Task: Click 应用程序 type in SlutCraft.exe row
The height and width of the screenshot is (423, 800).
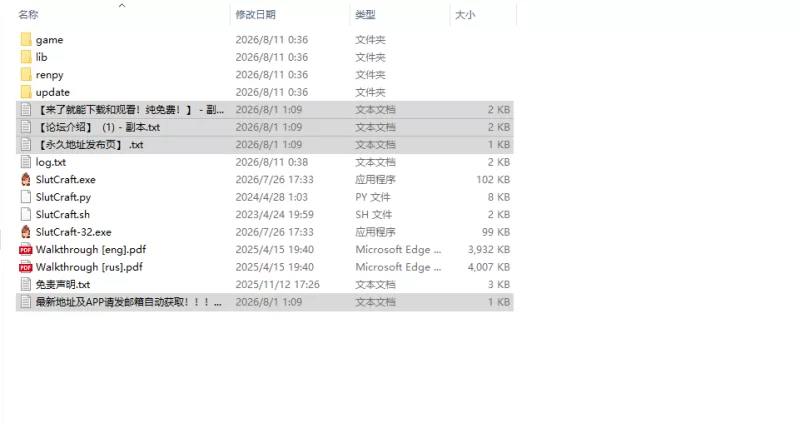Action: pos(376,180)
